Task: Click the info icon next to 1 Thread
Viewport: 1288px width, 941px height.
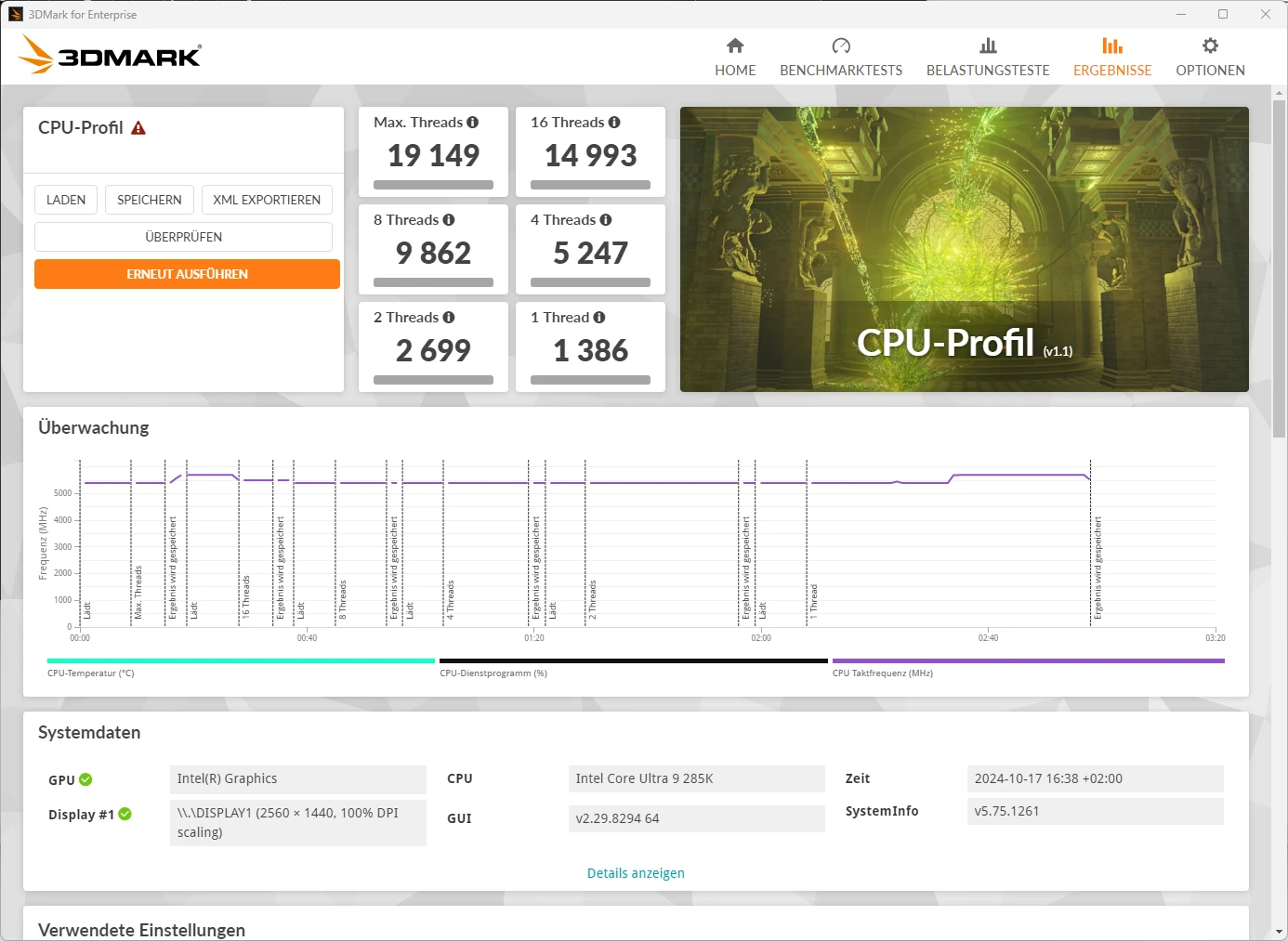Action: 599,318
